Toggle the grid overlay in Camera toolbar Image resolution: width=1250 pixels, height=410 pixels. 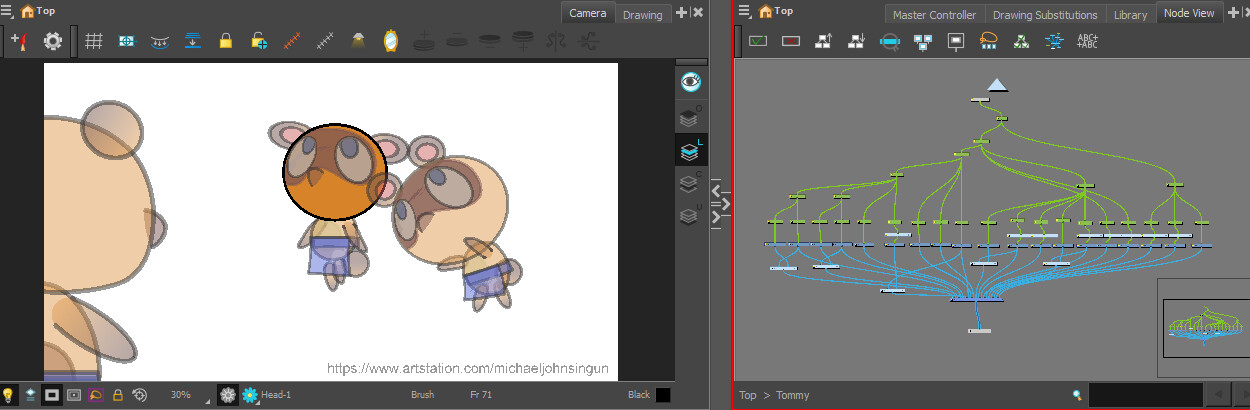click(93, 42)
